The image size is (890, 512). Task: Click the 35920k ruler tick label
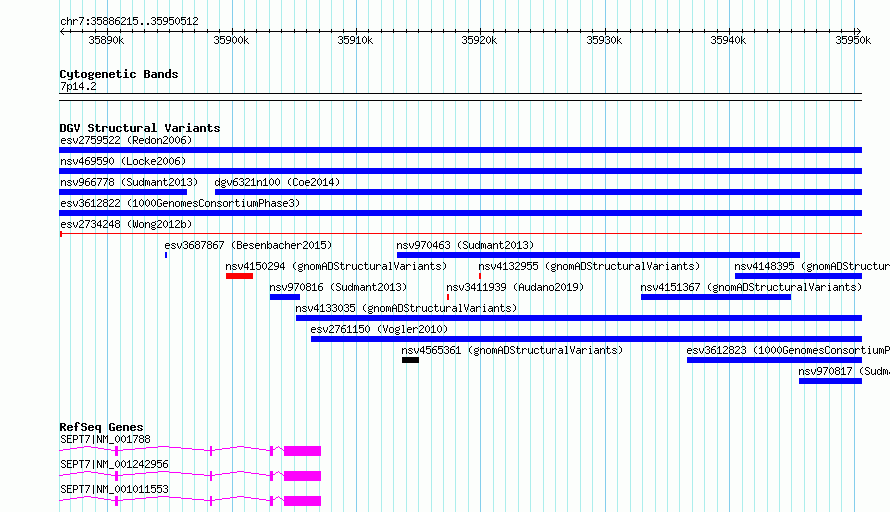pyautogui.click(x=479, y=40)
